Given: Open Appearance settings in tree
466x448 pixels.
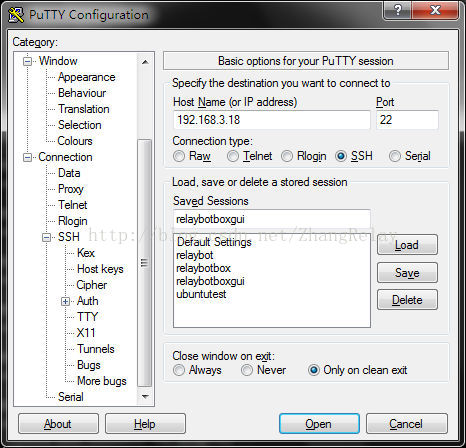Looking at the screenshot, I should 87,77.
